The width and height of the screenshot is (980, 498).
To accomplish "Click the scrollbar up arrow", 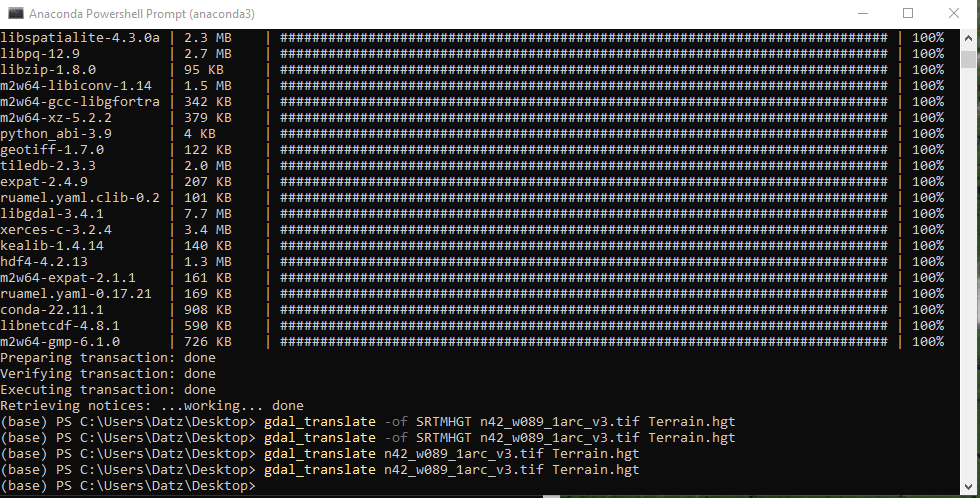I will (x=969, y=37).
